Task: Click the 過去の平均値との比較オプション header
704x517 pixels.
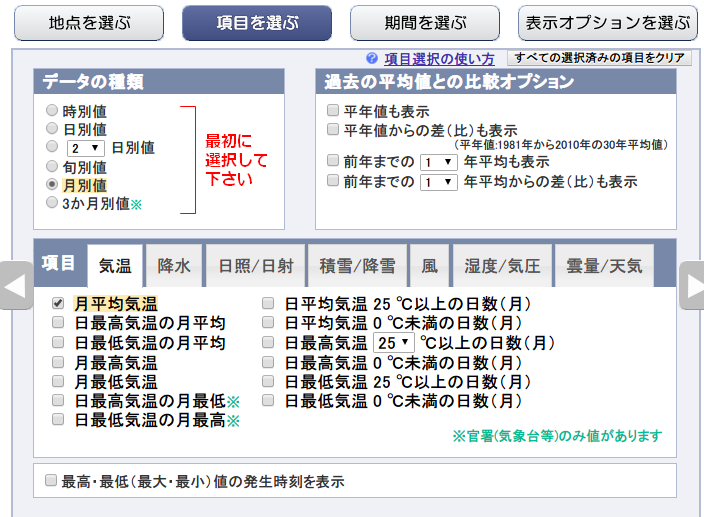Action: pos(496,82)
